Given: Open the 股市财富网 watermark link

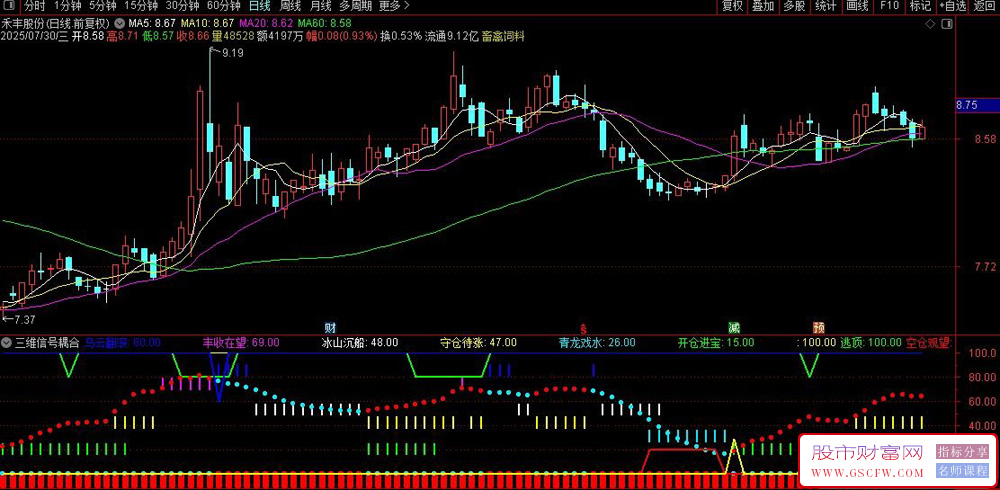Looking at the screenshot, I should (867, 454).
